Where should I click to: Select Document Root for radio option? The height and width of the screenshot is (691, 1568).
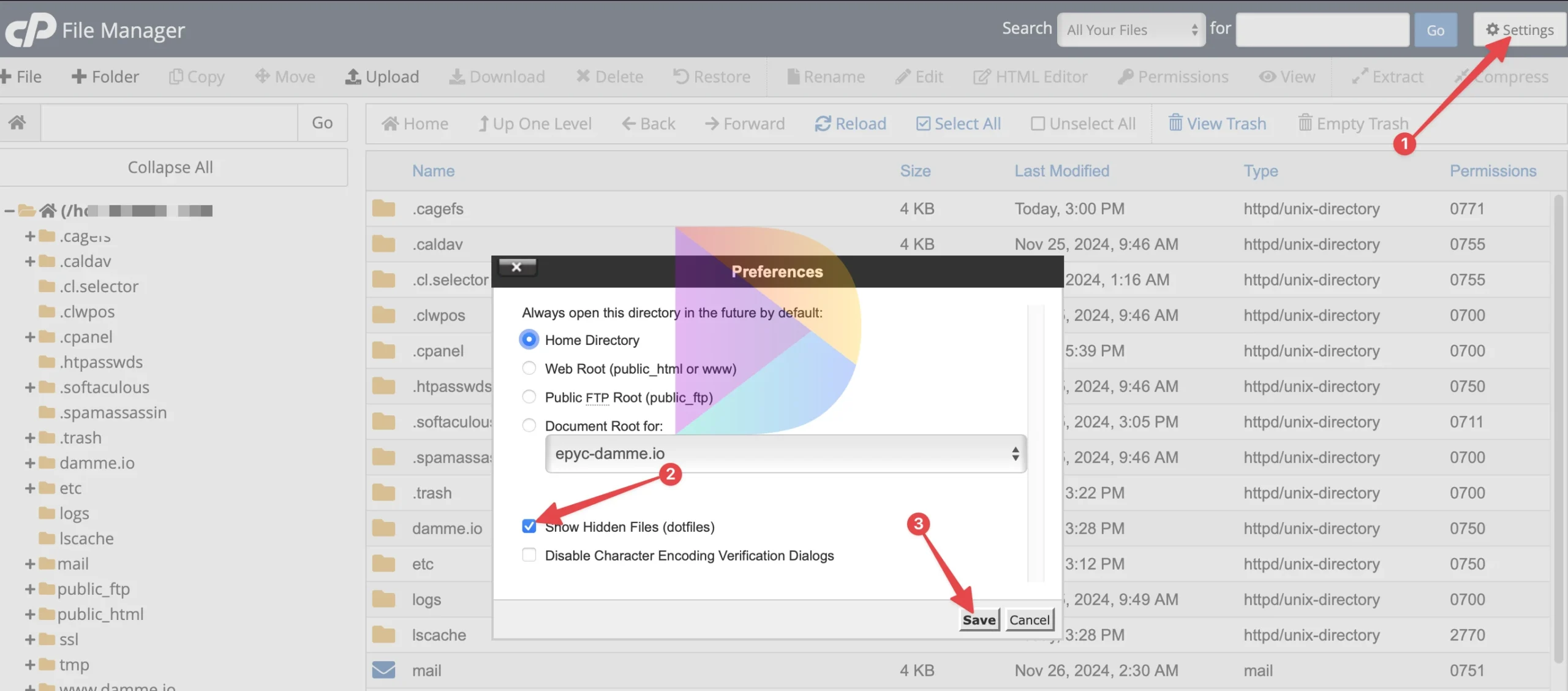[529, 425]
